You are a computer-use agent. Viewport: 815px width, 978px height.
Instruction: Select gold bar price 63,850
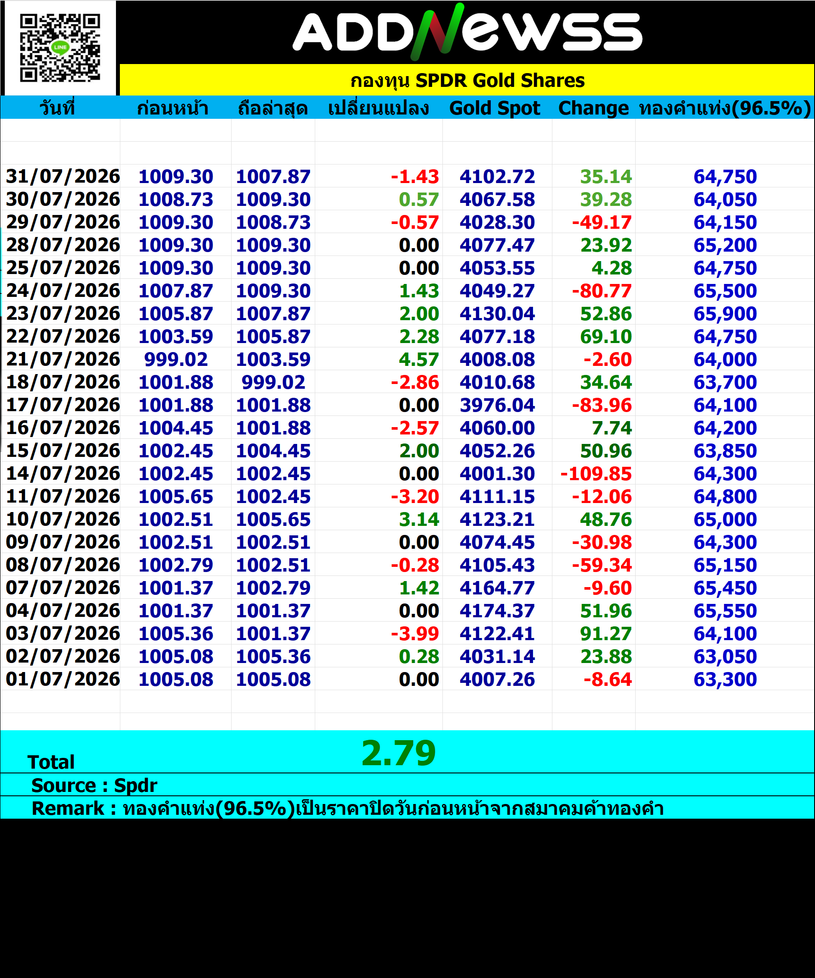coord(725,451)
